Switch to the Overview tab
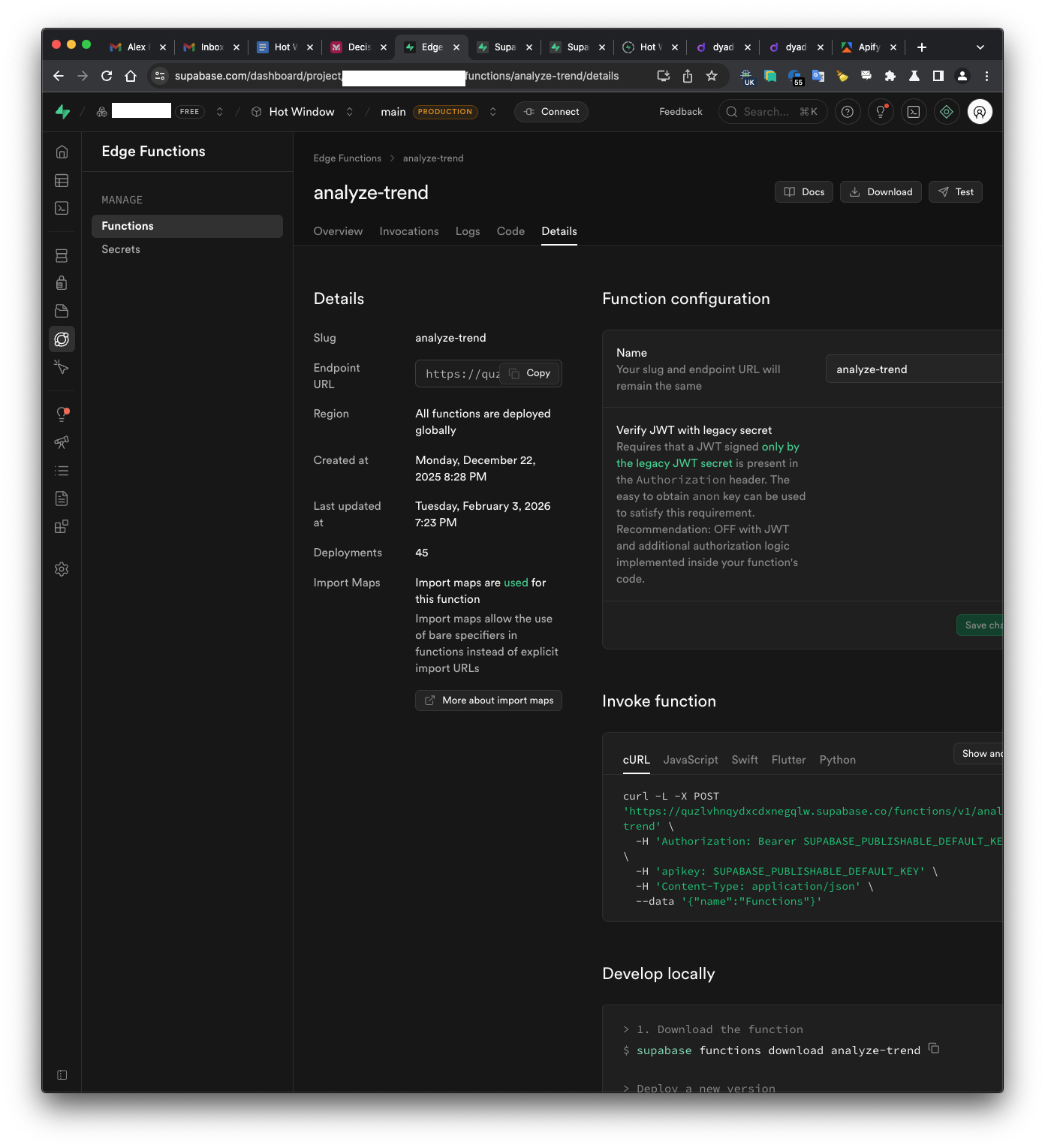Screen dimensions: 1045x1148 338,231
